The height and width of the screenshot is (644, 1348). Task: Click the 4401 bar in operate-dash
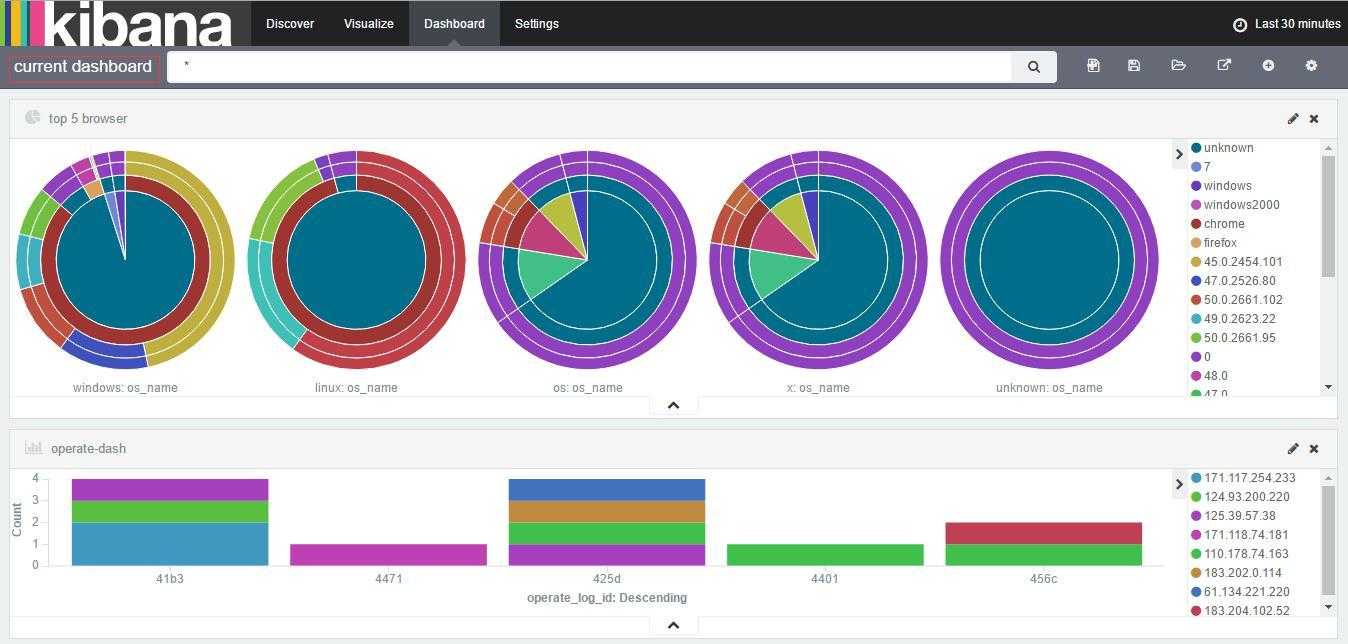(825, 555)
